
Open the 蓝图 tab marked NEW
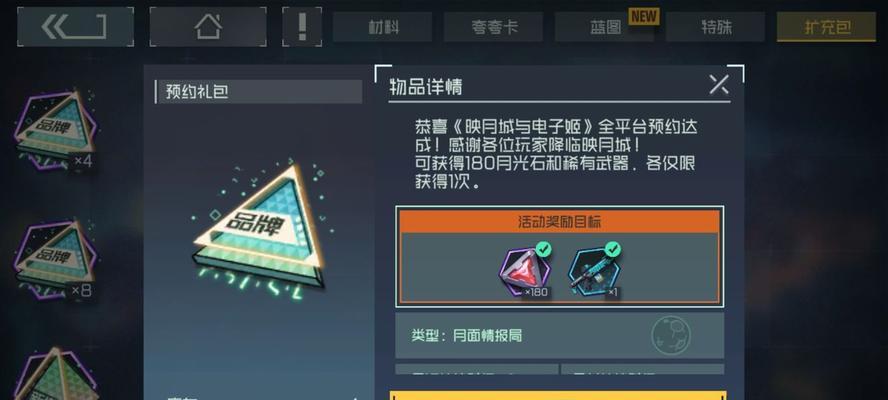[x=604, y=27]
